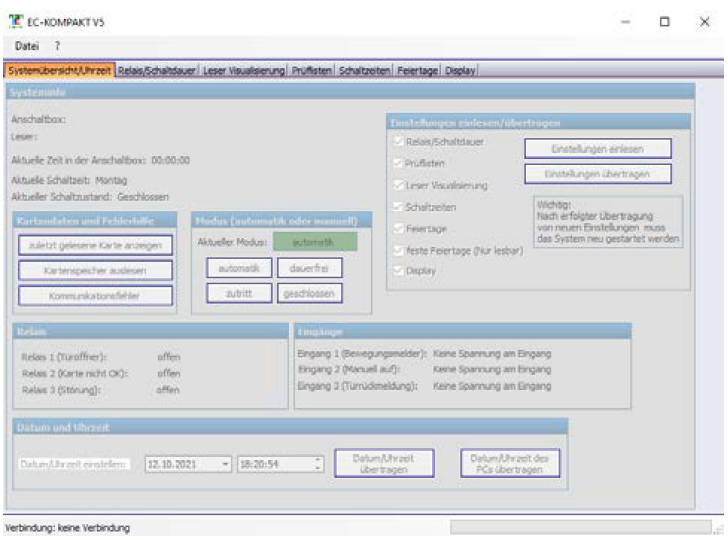
Task: Click 'Eingang 1 (Bewegungsmelder):' label
Action: (362, 353)
